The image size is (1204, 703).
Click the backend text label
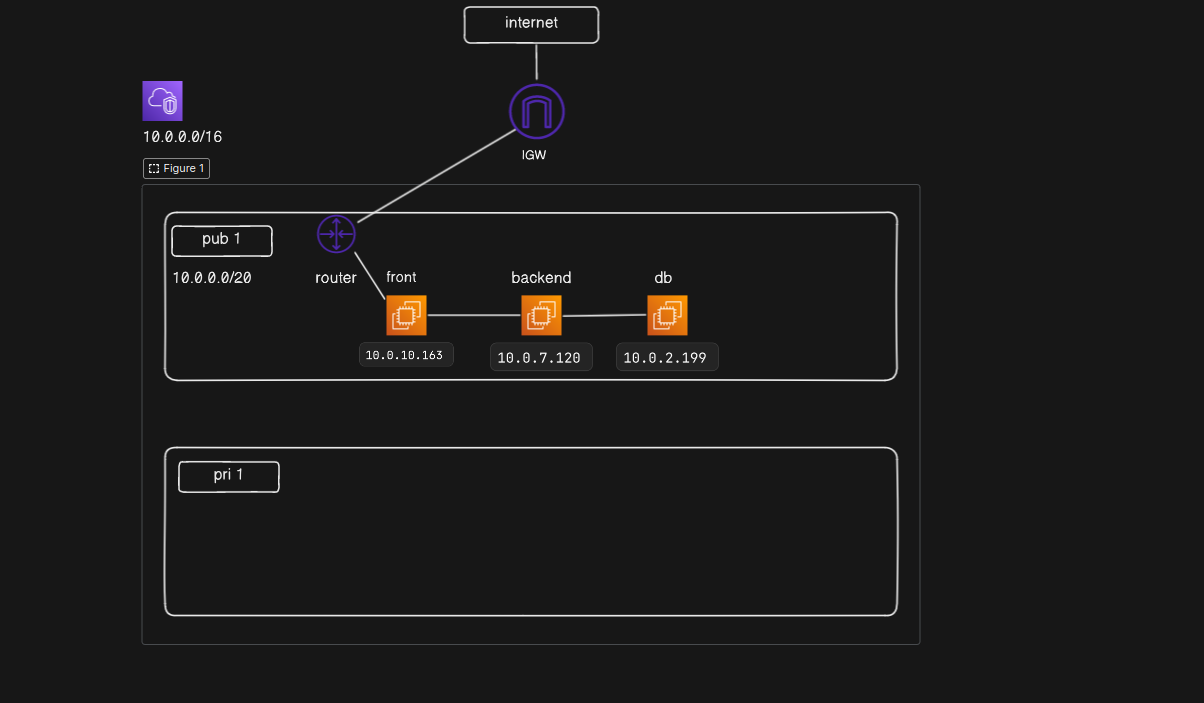tap(541, 278)
